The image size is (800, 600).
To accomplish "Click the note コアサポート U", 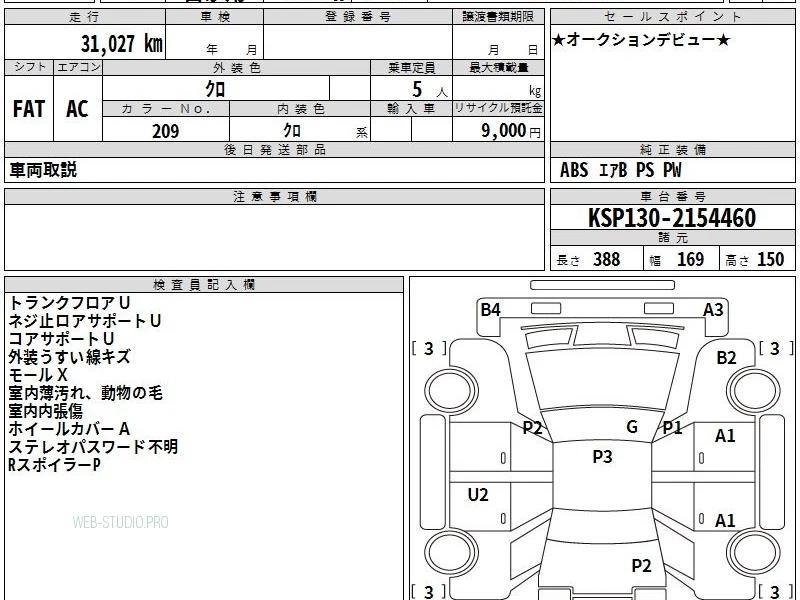I will pyautogui.click(x=61, y=338).
